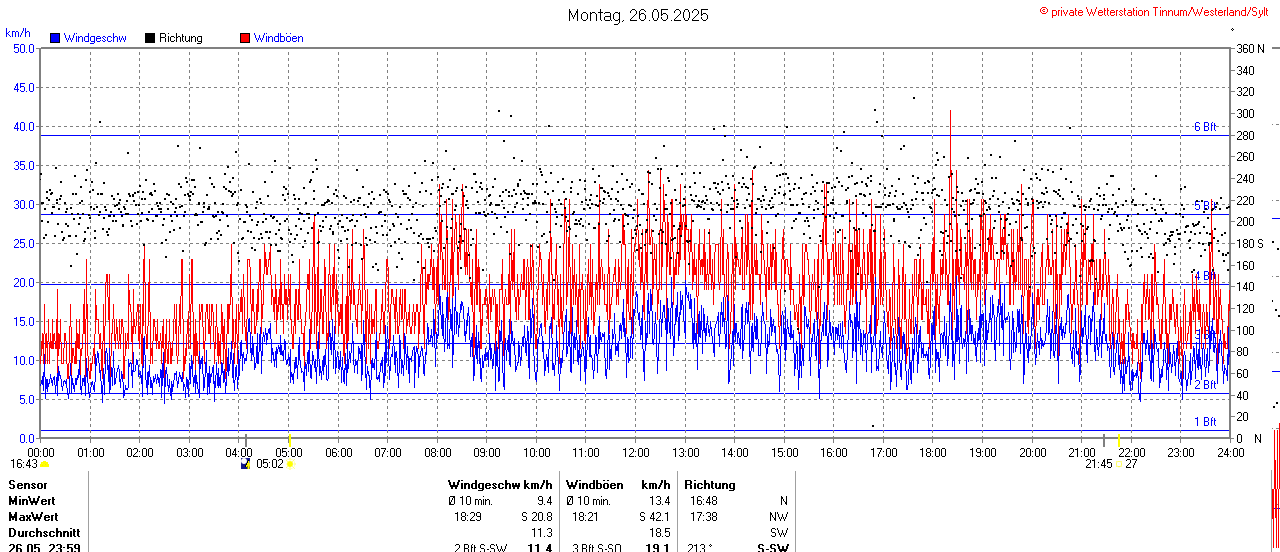
Task: Click the 05:02 sunrise time label
Action: tap(270, 464)
